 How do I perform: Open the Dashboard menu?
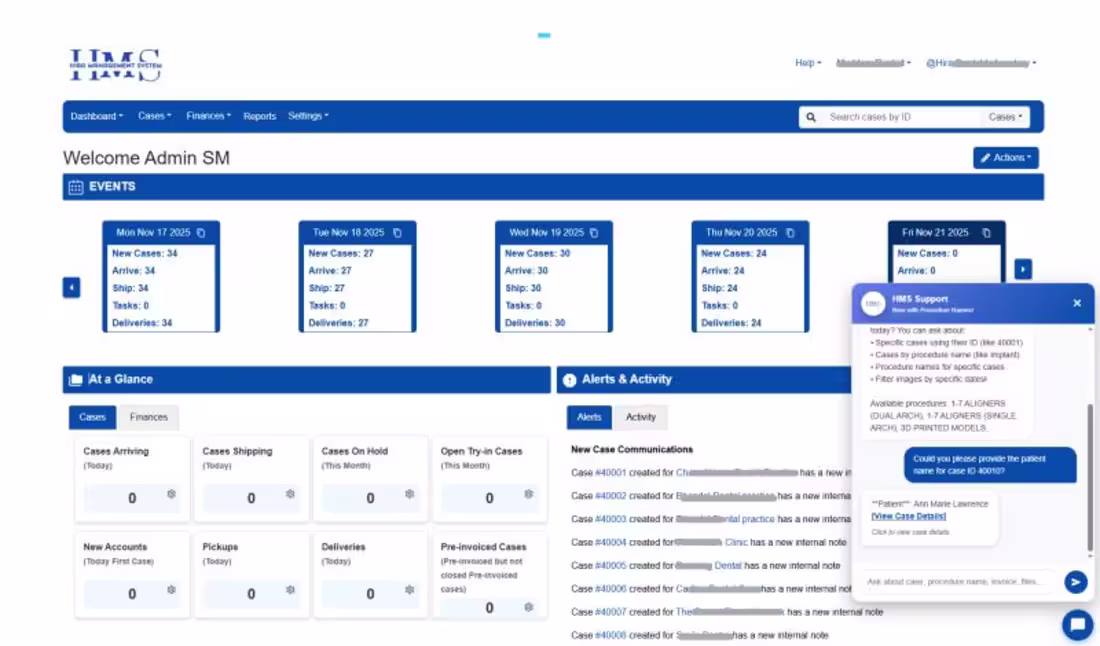pyautogui.click(x=97, y=116)
